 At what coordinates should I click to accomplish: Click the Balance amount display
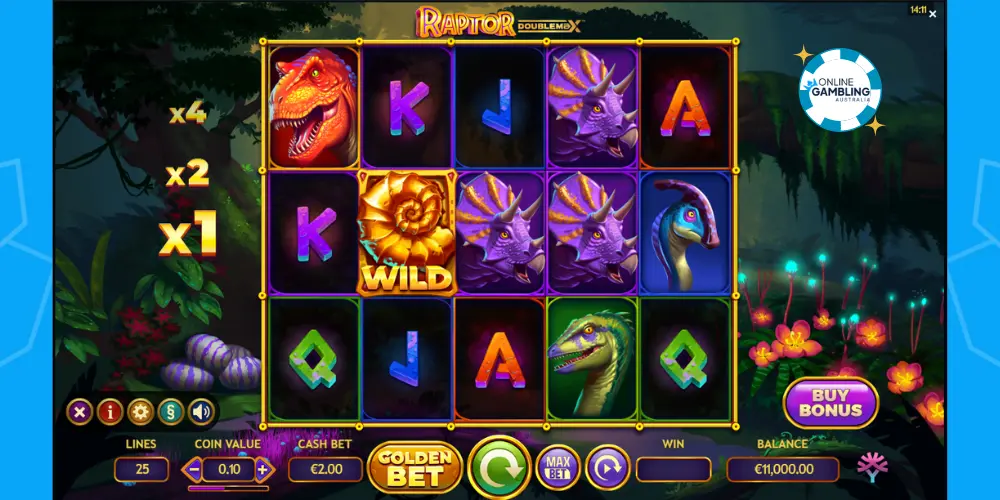pyautogui.click(x=783, y=470)
